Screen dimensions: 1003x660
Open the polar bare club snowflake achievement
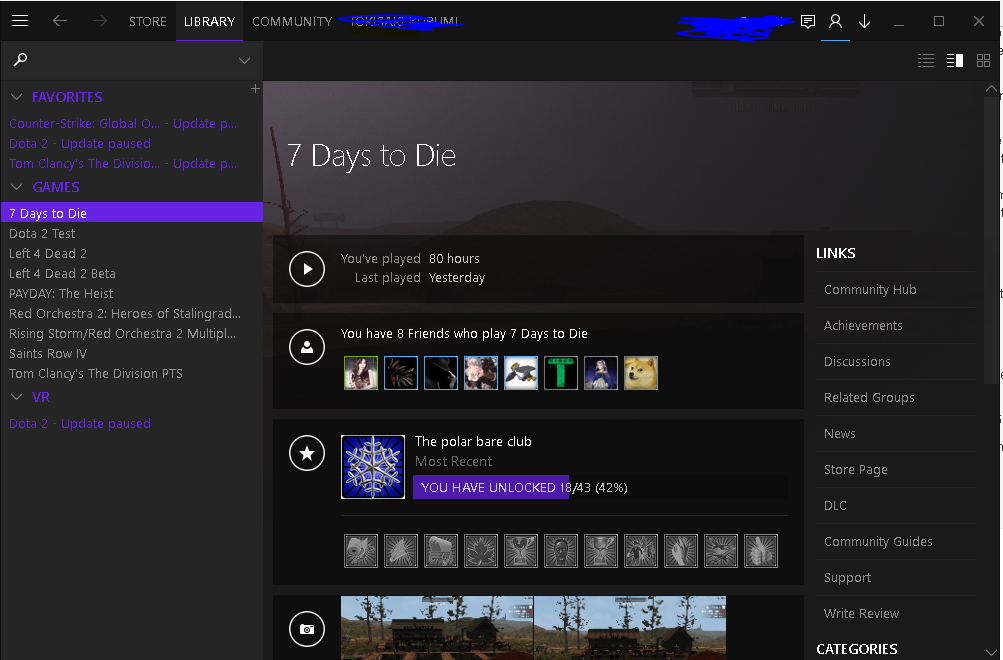(x=373, y=467)
